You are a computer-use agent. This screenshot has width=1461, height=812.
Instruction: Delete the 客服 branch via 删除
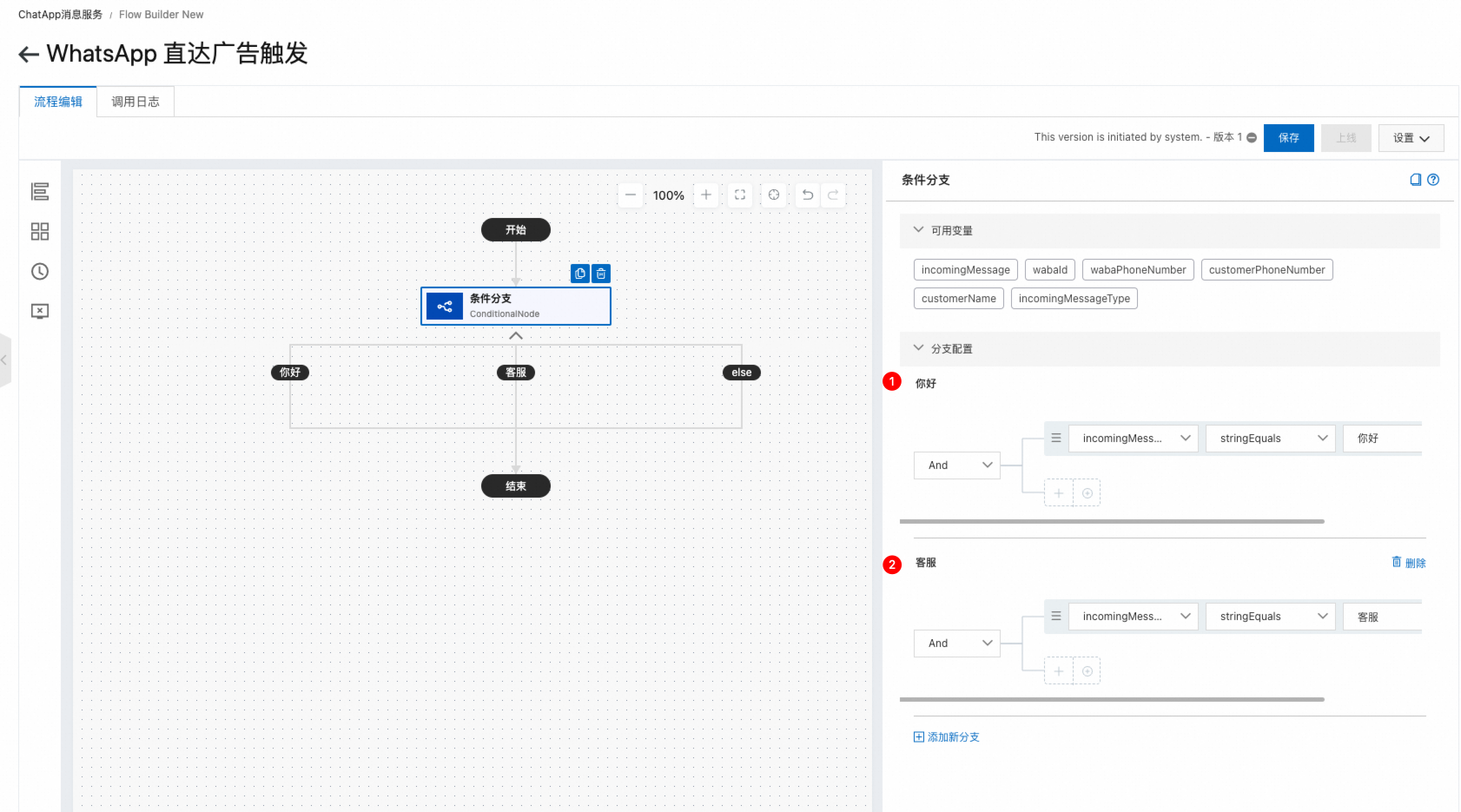click(x=1409, y=563)
